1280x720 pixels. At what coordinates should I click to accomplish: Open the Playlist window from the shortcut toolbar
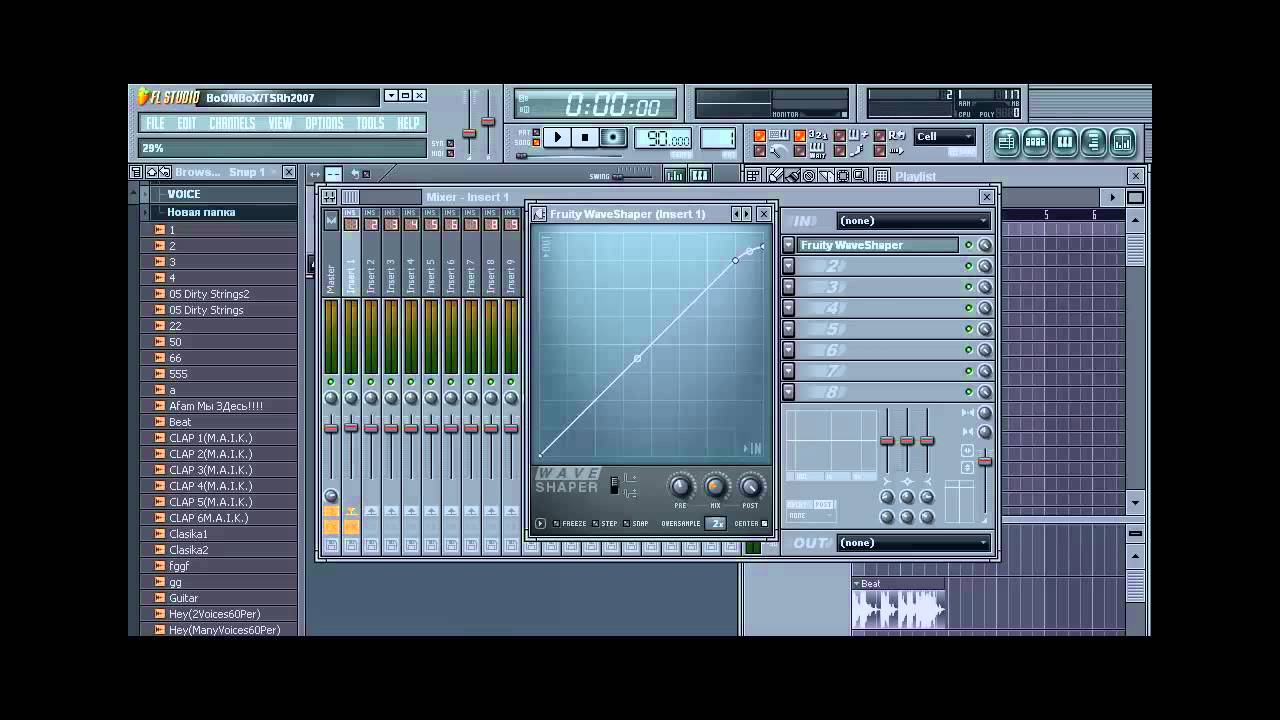pos(1006,142)
